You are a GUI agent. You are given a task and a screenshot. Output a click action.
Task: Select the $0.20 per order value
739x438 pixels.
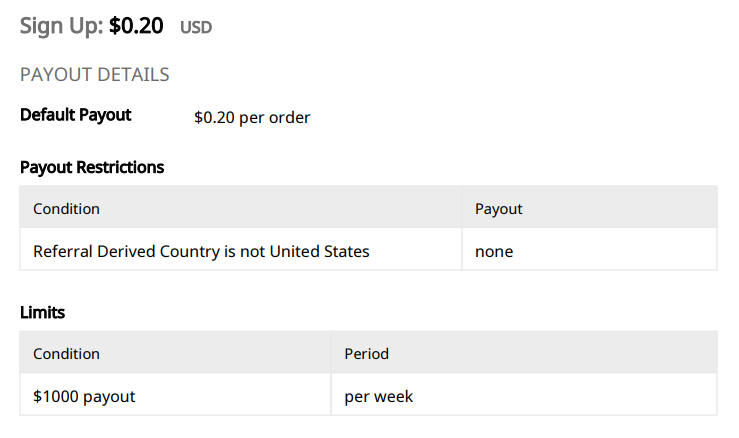click(252, 117)
